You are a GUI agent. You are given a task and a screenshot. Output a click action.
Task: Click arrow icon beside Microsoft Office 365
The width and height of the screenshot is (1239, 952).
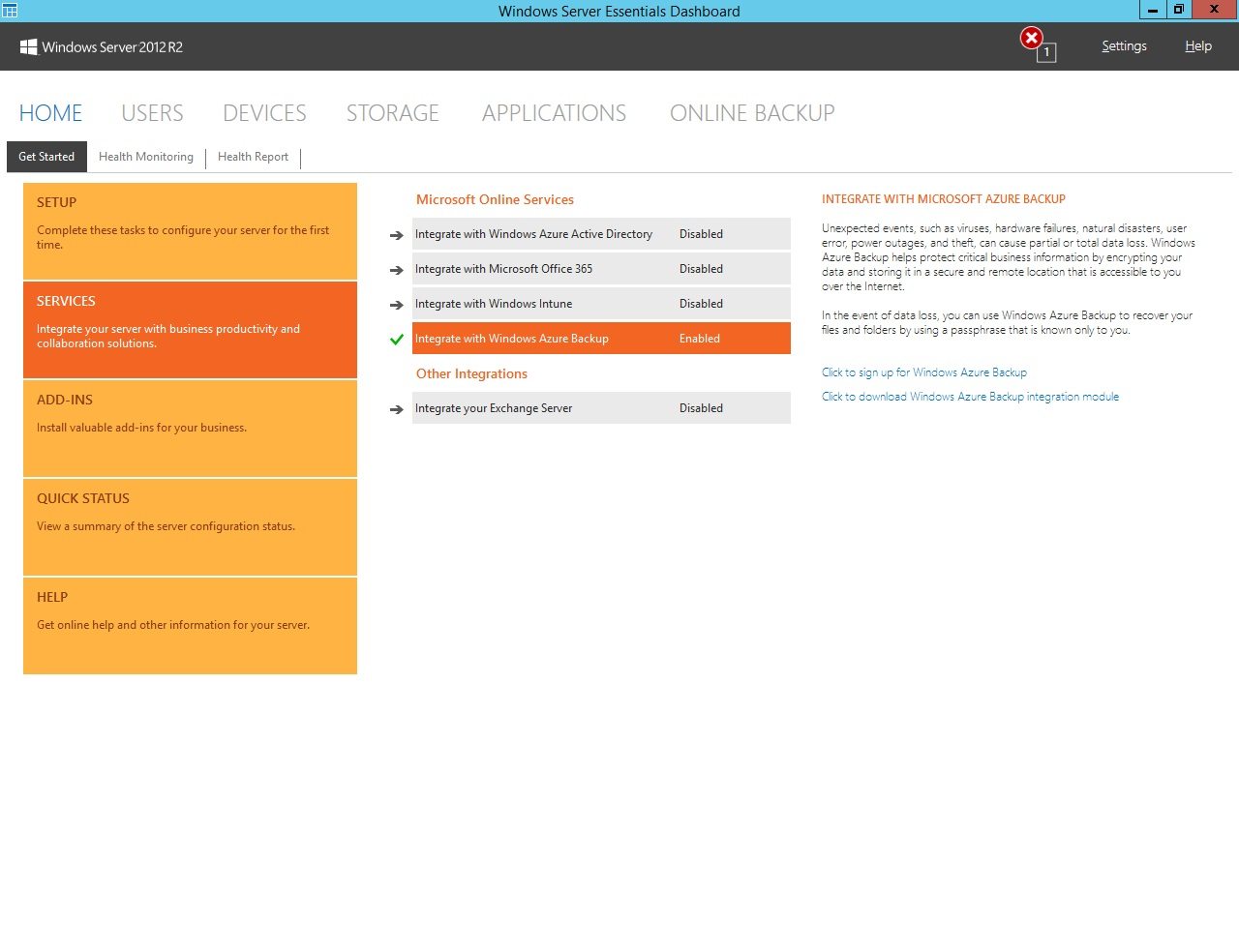coord(396,270)
